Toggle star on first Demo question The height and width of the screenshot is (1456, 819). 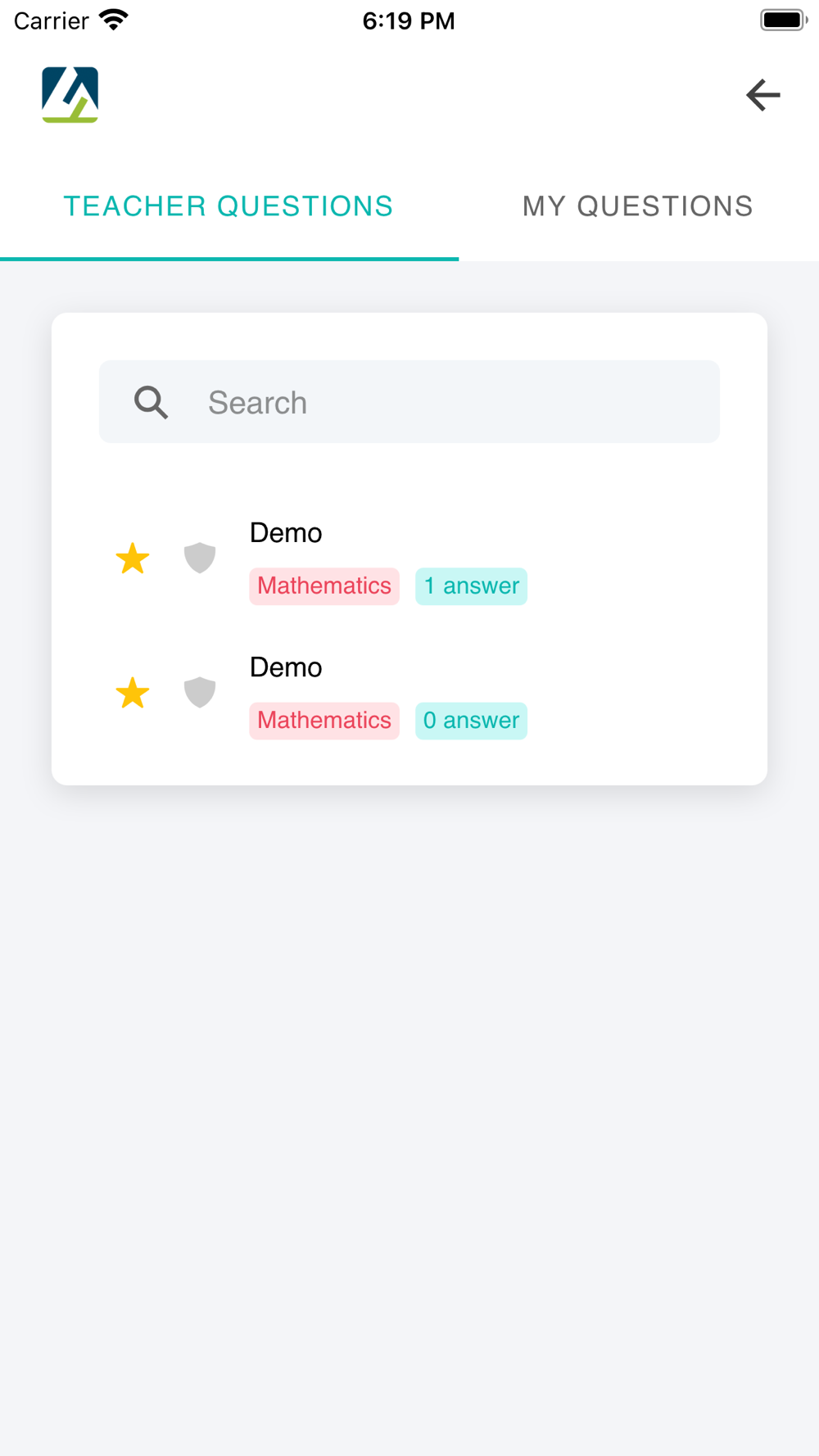pos(133,558)
